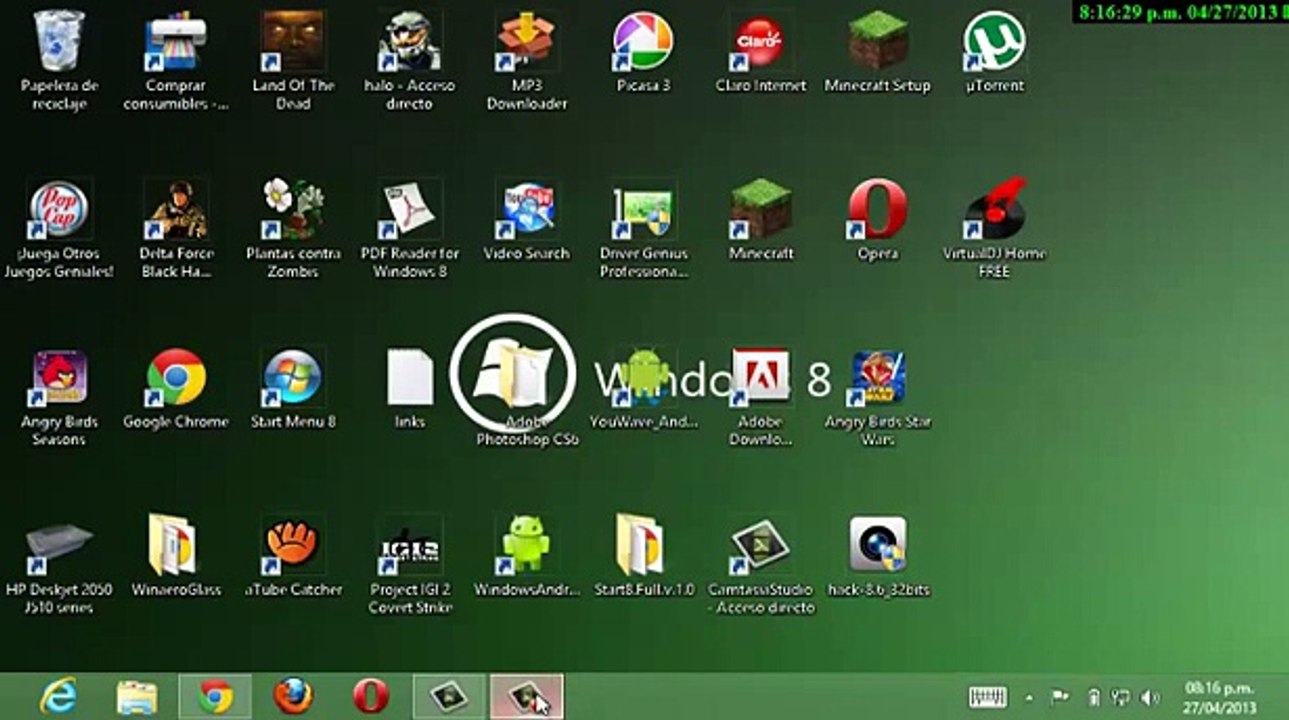The height and width of the screenshot is (720, 1289).
Task: Click the Claro Internet desktop icon
Action: (x=761, y=52)
